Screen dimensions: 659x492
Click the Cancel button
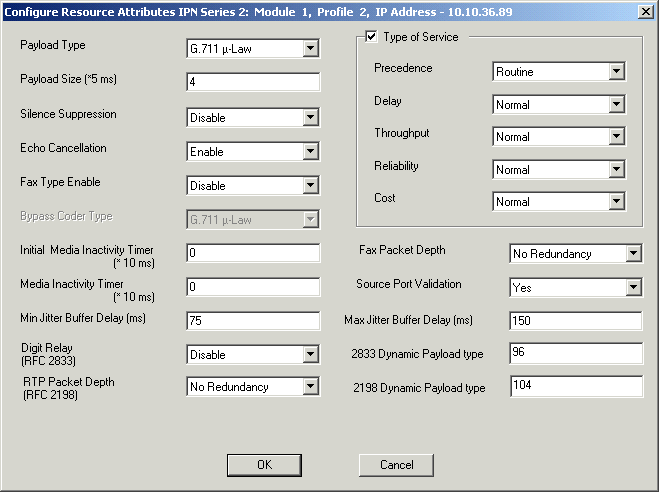point(397,465)
